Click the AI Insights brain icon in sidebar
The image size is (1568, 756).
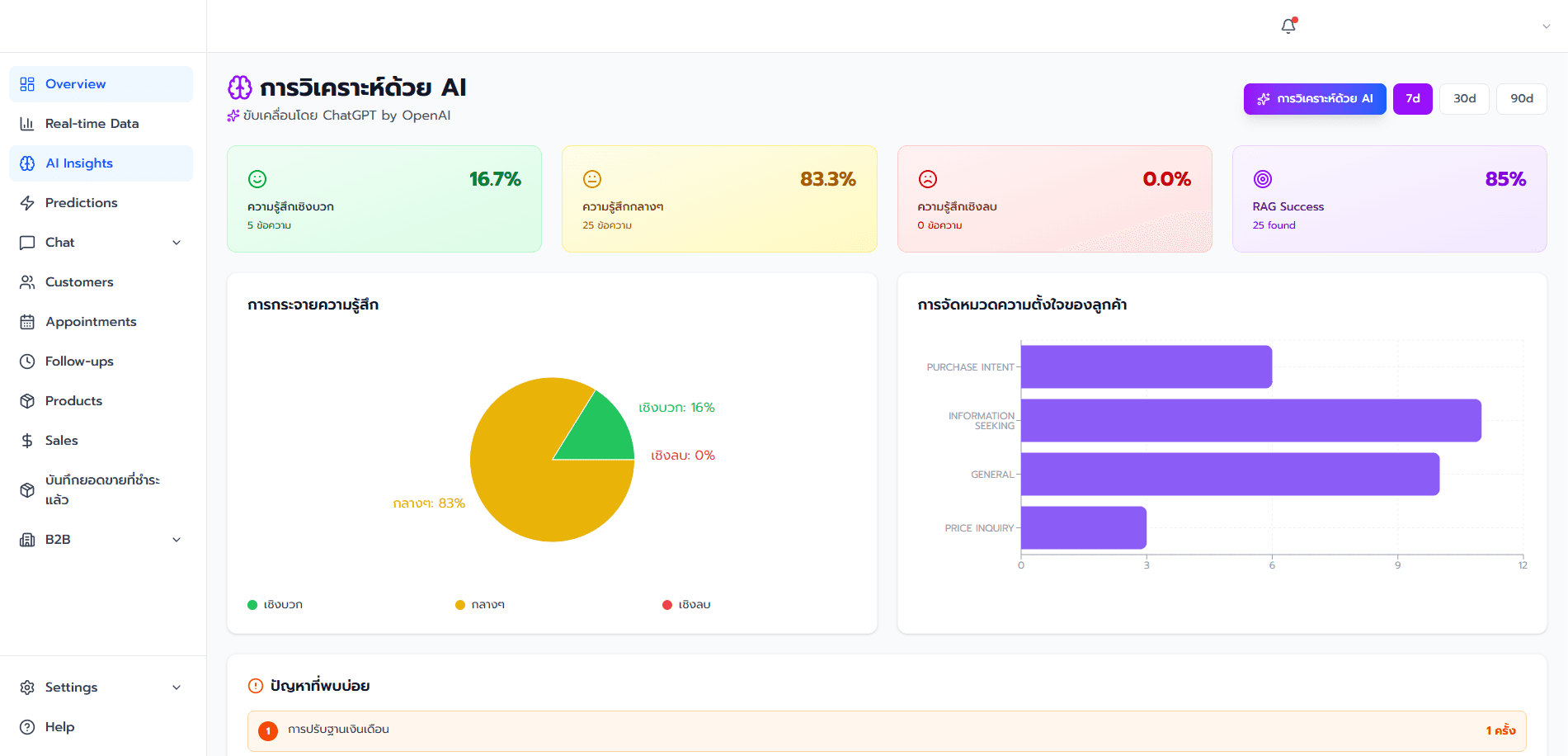27,163
